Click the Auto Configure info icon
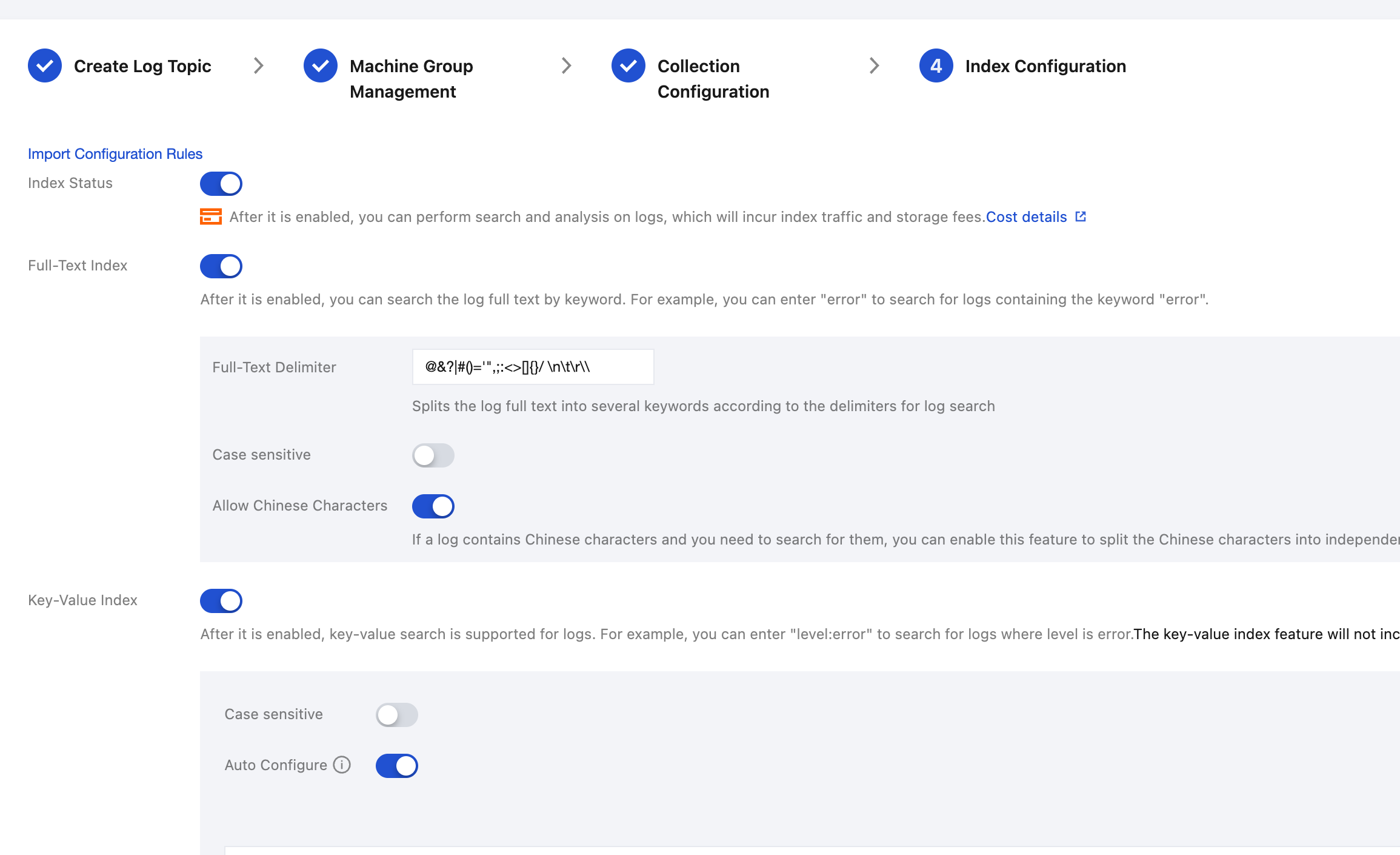The image size is (1400, 855). [342, 765]
